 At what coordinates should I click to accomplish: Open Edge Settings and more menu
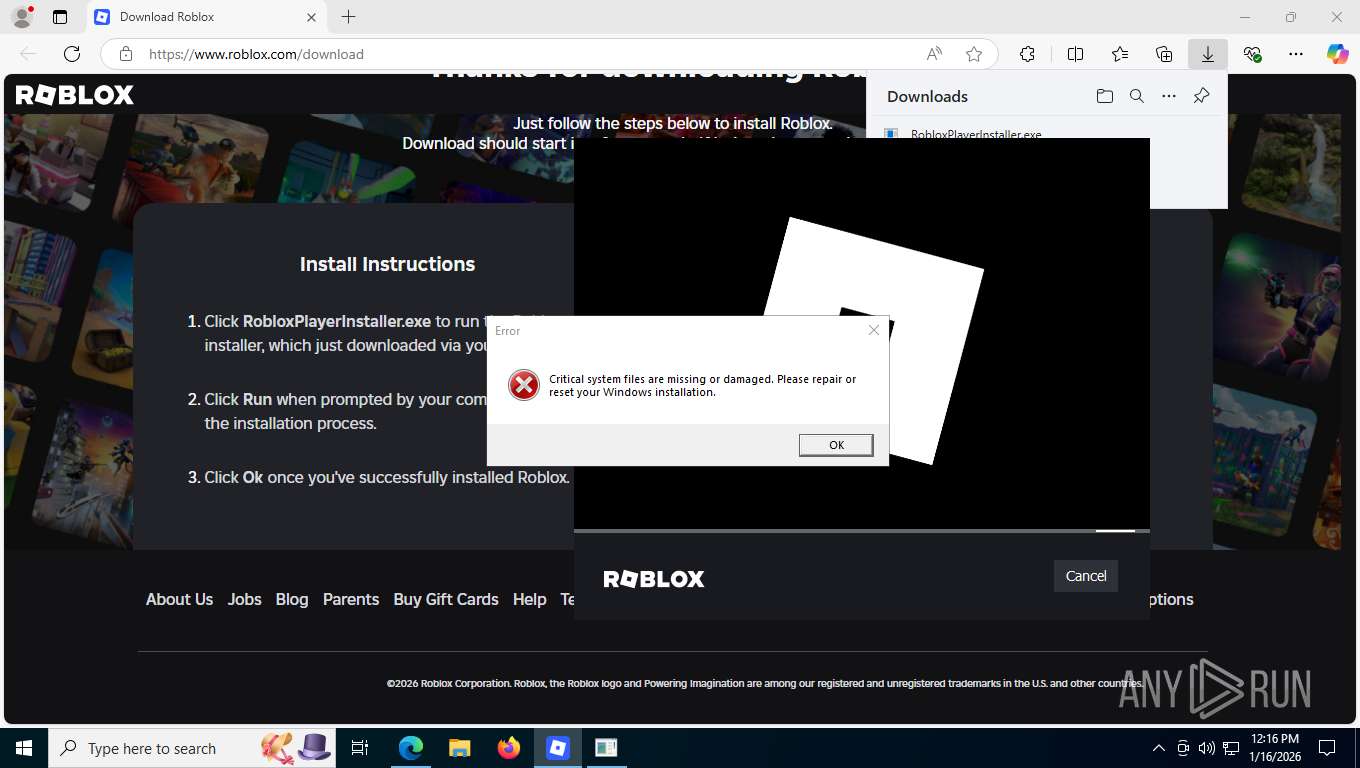(x=1296, y=54)
